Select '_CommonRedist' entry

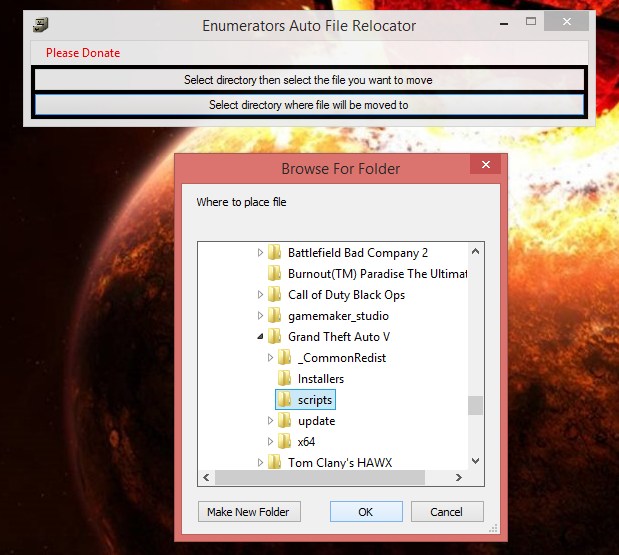click(342, 358)
